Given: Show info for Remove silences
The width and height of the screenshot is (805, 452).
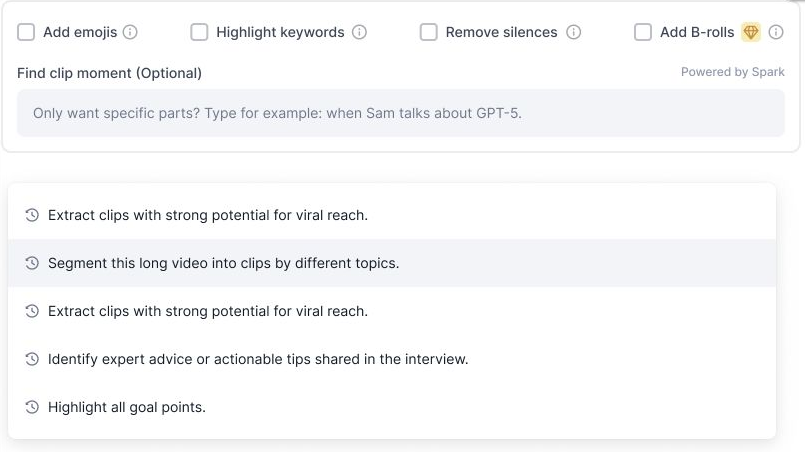Looking at the screenshot, I should click(x=573, y=32).
